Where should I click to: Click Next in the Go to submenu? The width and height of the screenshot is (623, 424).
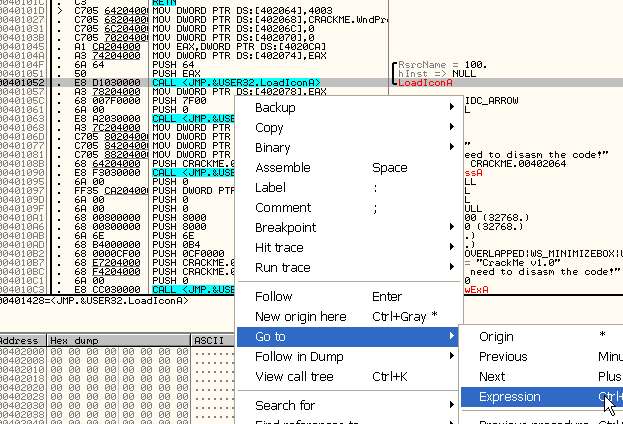click(492, 377)
